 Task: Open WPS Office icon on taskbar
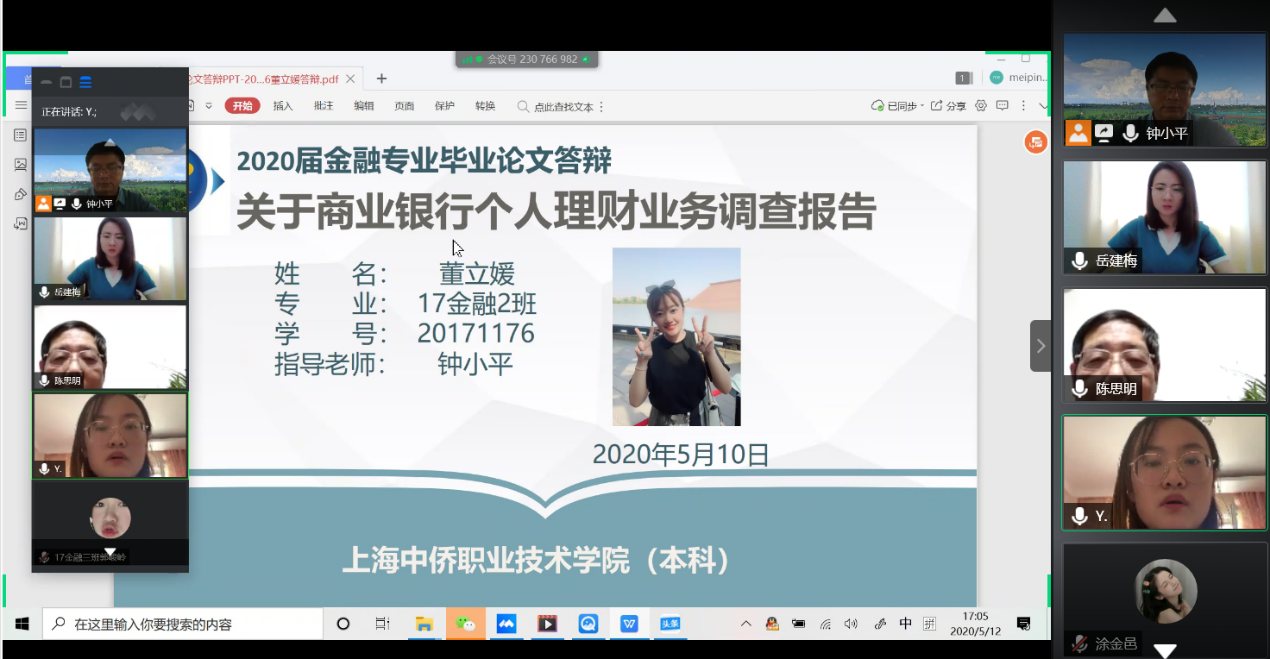(x=629, y=624)
